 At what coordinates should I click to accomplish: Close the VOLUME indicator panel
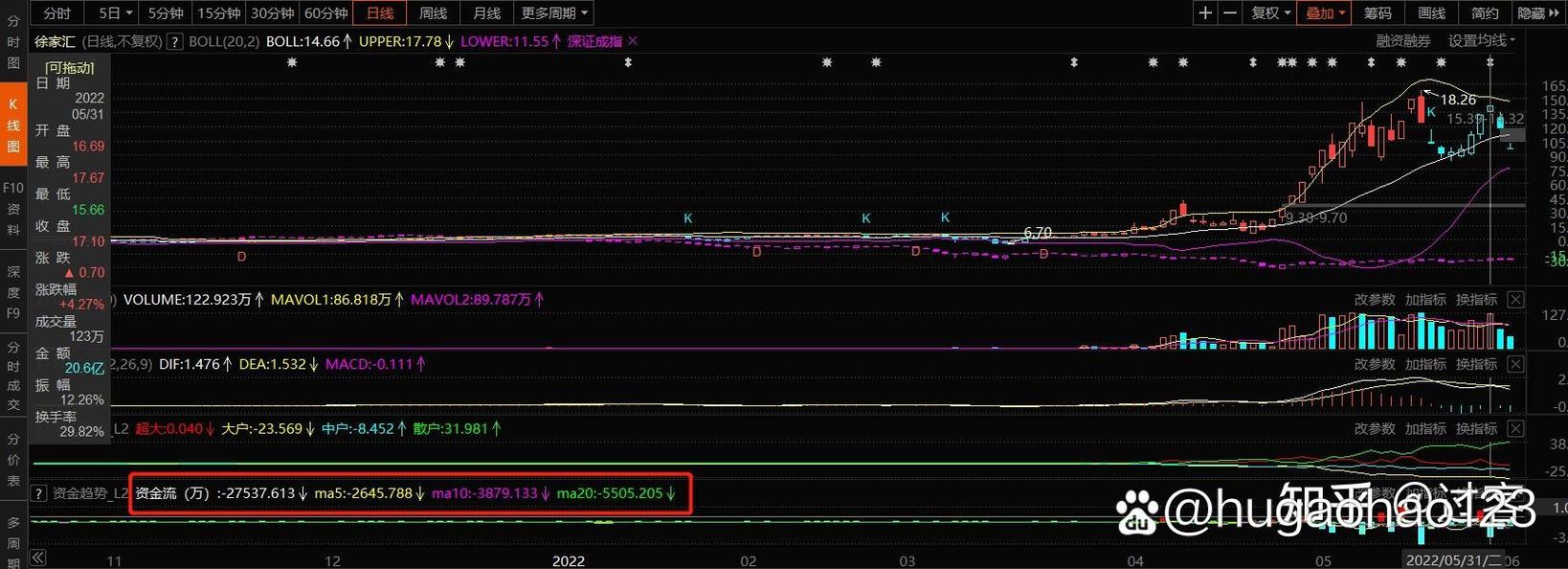tap(1515, 300)
